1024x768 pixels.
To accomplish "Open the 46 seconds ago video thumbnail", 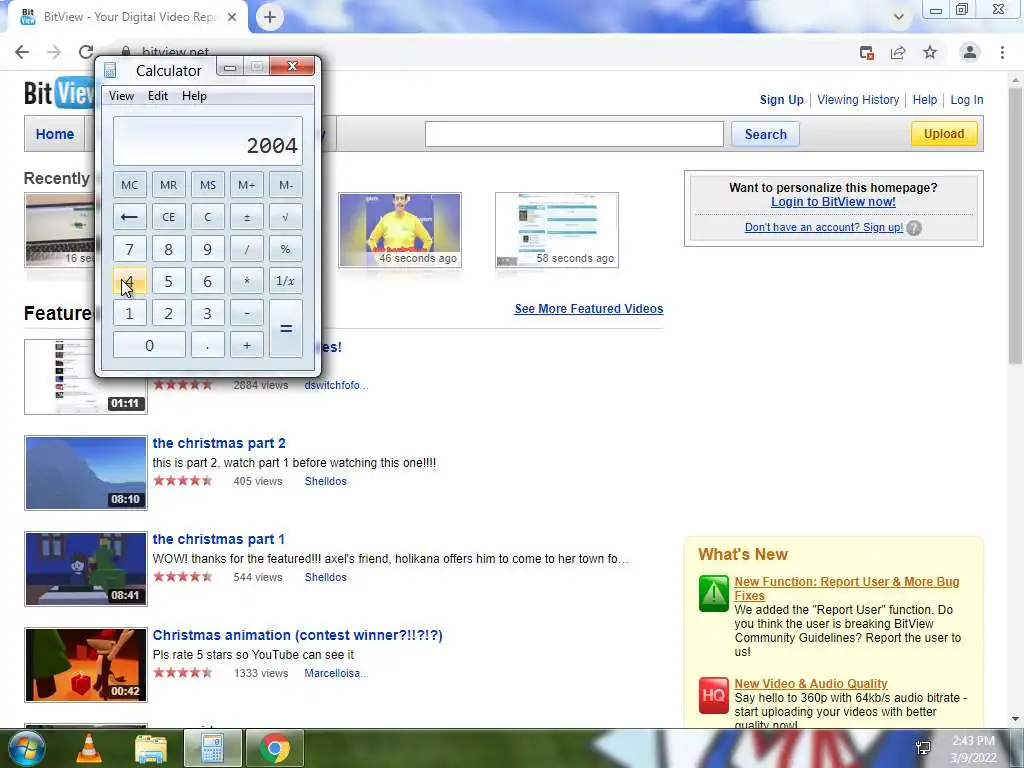I will pyautogui.click(x=400, y=230).
